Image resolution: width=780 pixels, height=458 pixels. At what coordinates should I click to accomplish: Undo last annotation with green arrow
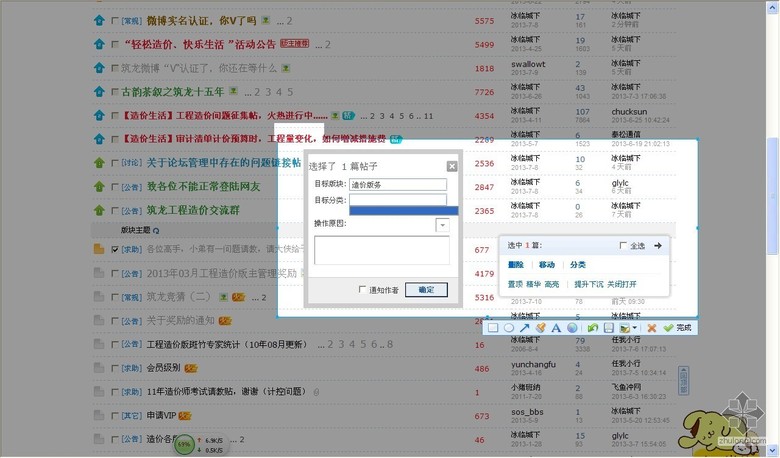592,327
